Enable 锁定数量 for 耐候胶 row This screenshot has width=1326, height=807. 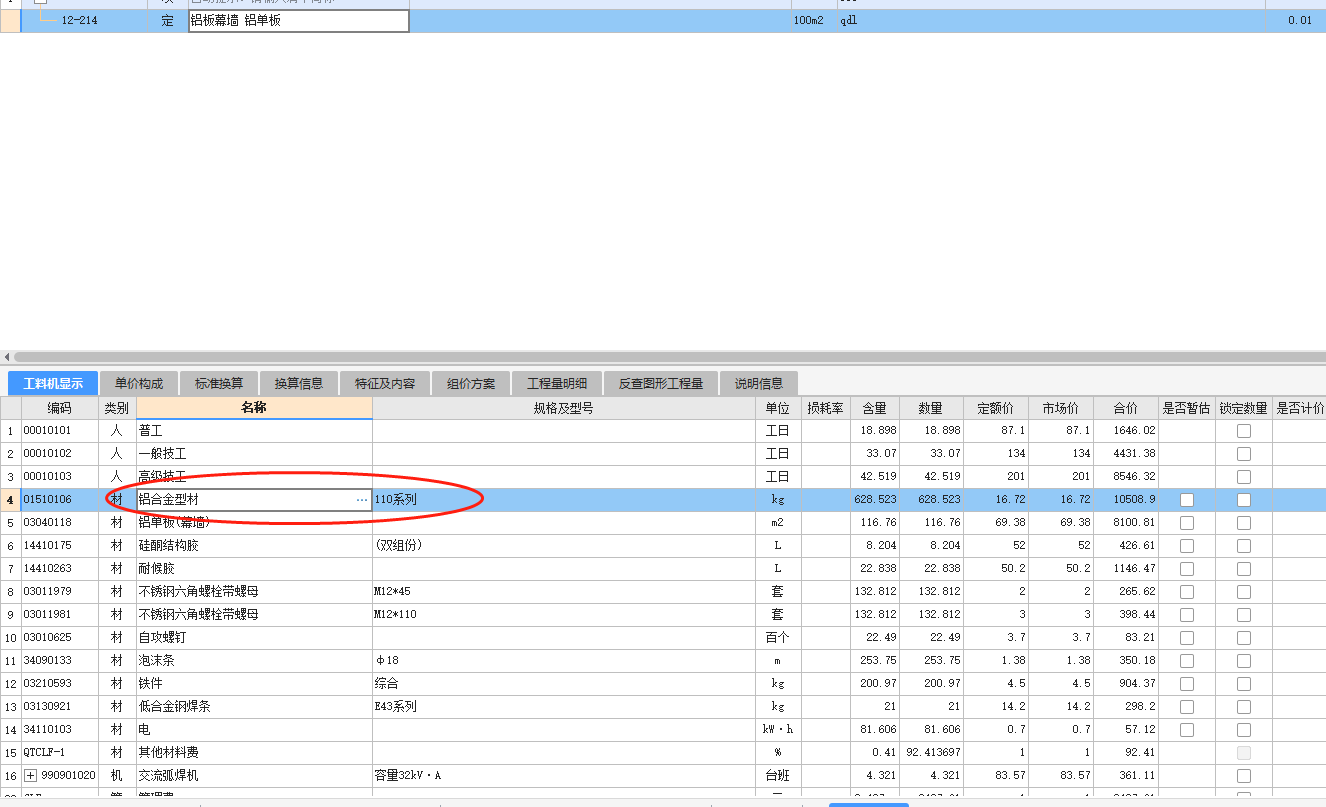(1244, 569)
